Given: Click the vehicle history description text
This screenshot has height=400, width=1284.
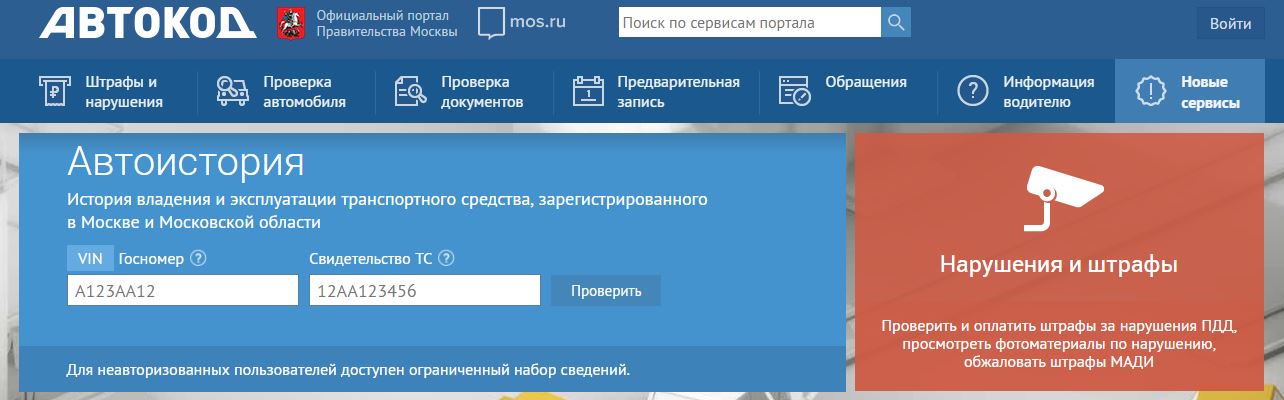Looking at the screenshot, I should [388, 211].
